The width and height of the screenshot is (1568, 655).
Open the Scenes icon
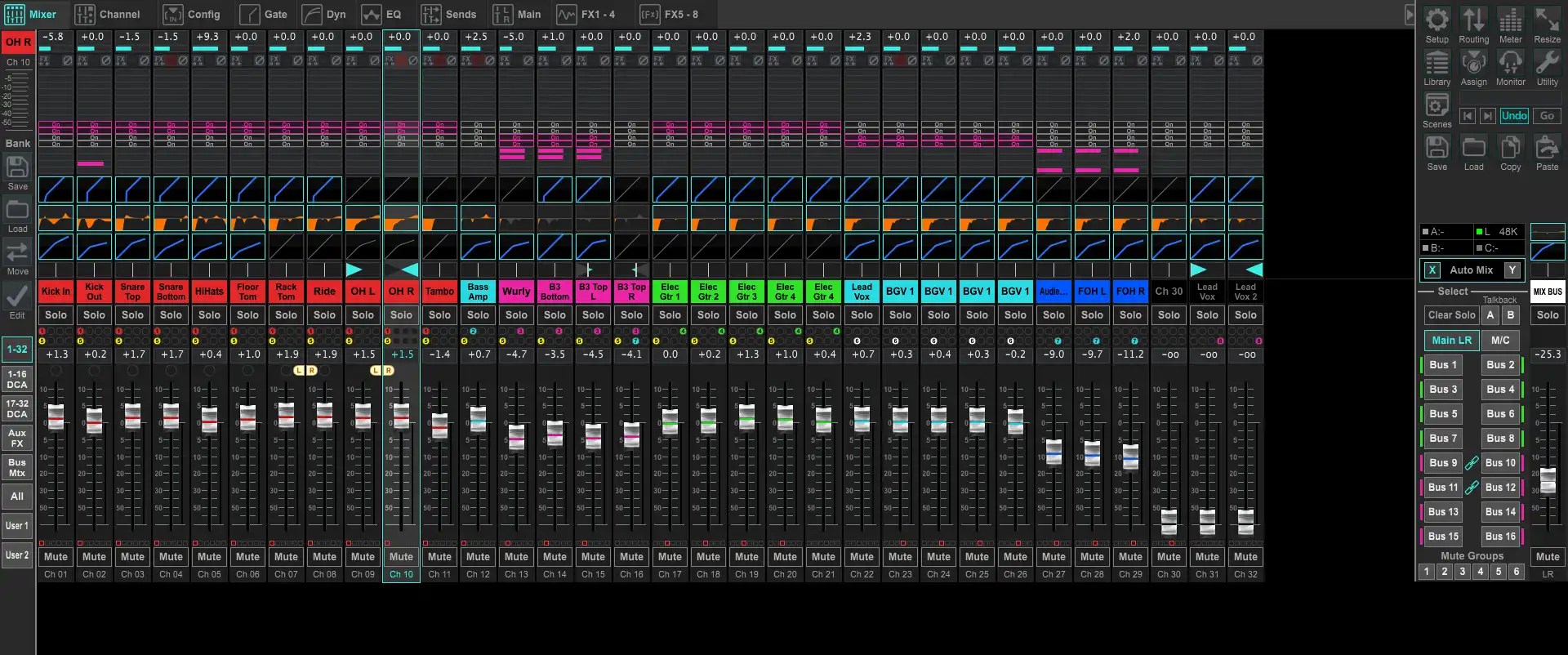tap(1437, 105)
